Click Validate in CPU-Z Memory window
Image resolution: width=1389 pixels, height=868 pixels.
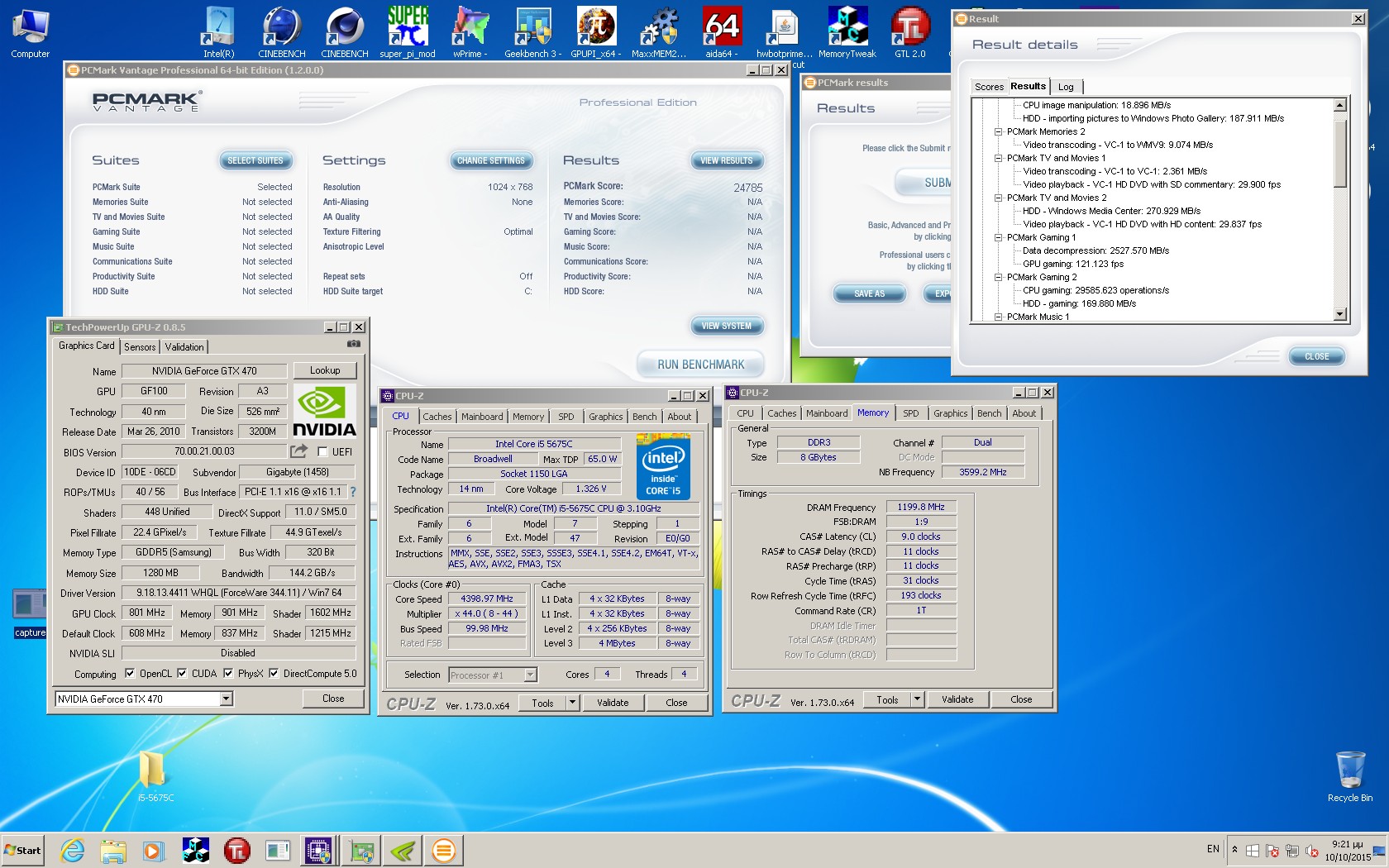957,699
